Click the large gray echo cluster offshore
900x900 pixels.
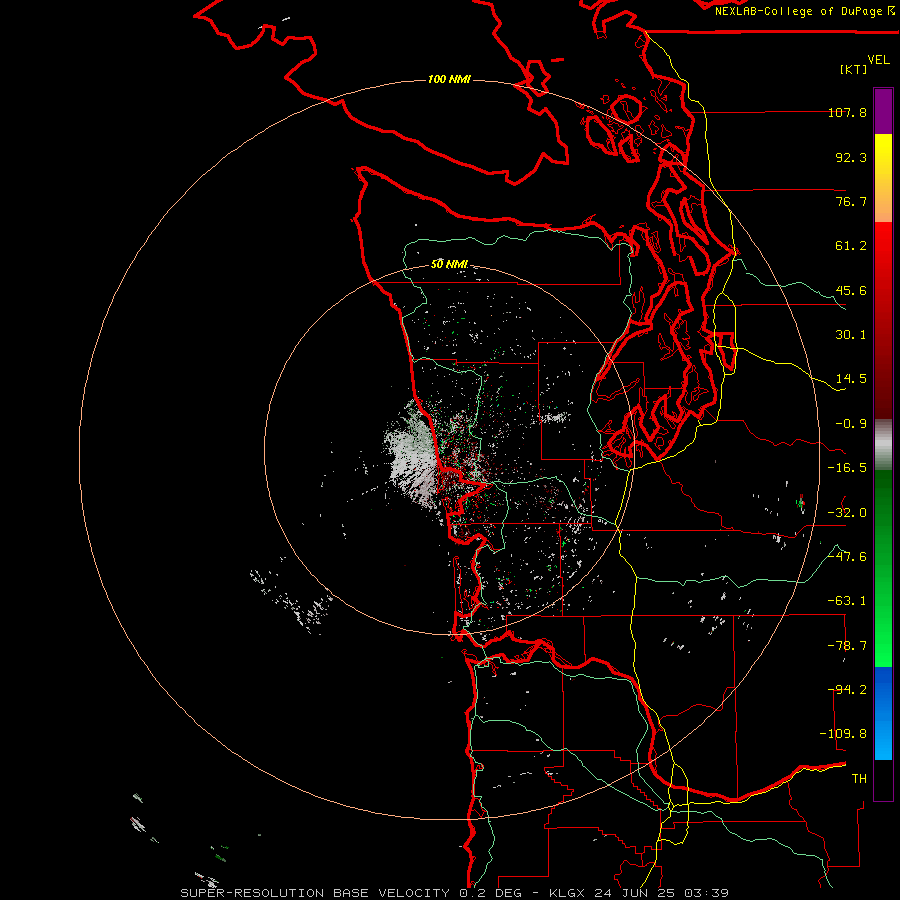coord(411,455)
